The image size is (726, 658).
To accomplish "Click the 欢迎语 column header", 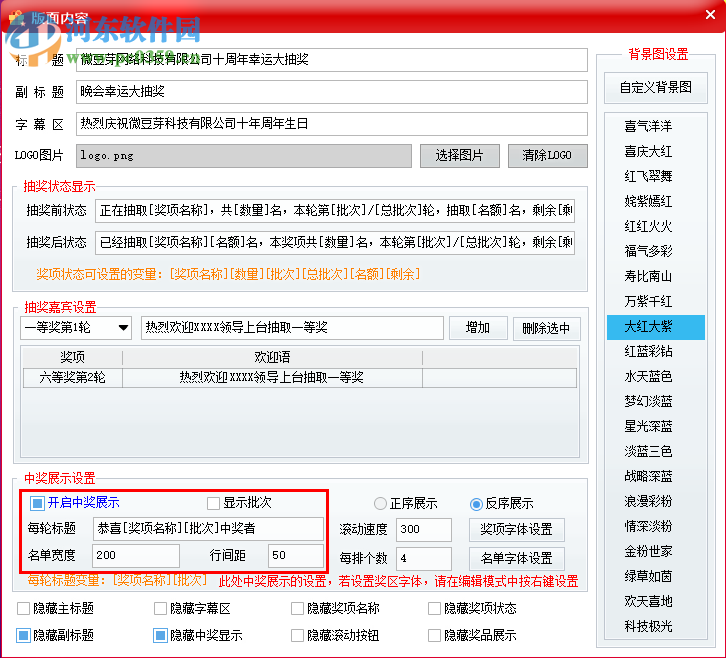I will tap(272, 357).
